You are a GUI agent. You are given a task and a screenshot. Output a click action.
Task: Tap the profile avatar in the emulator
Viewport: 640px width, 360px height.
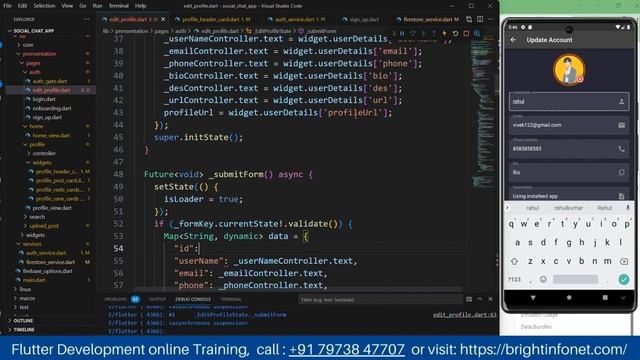[x=569, y=70]
